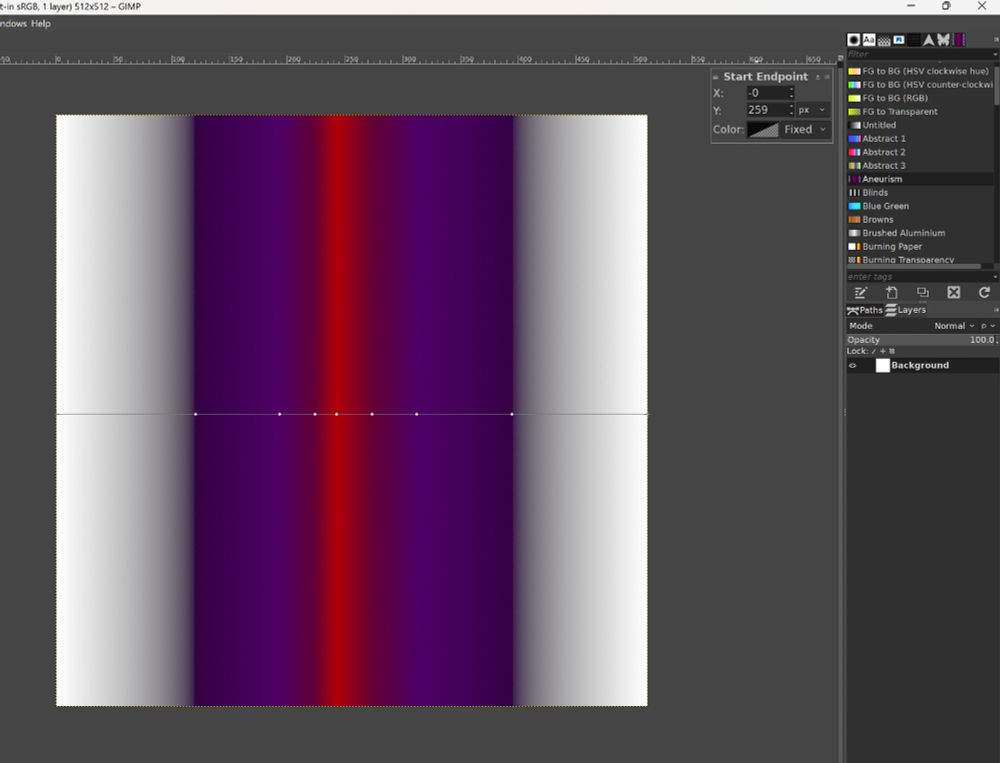Open the Windows menu
1000x763 pixels.
click(x=13, y=24)
